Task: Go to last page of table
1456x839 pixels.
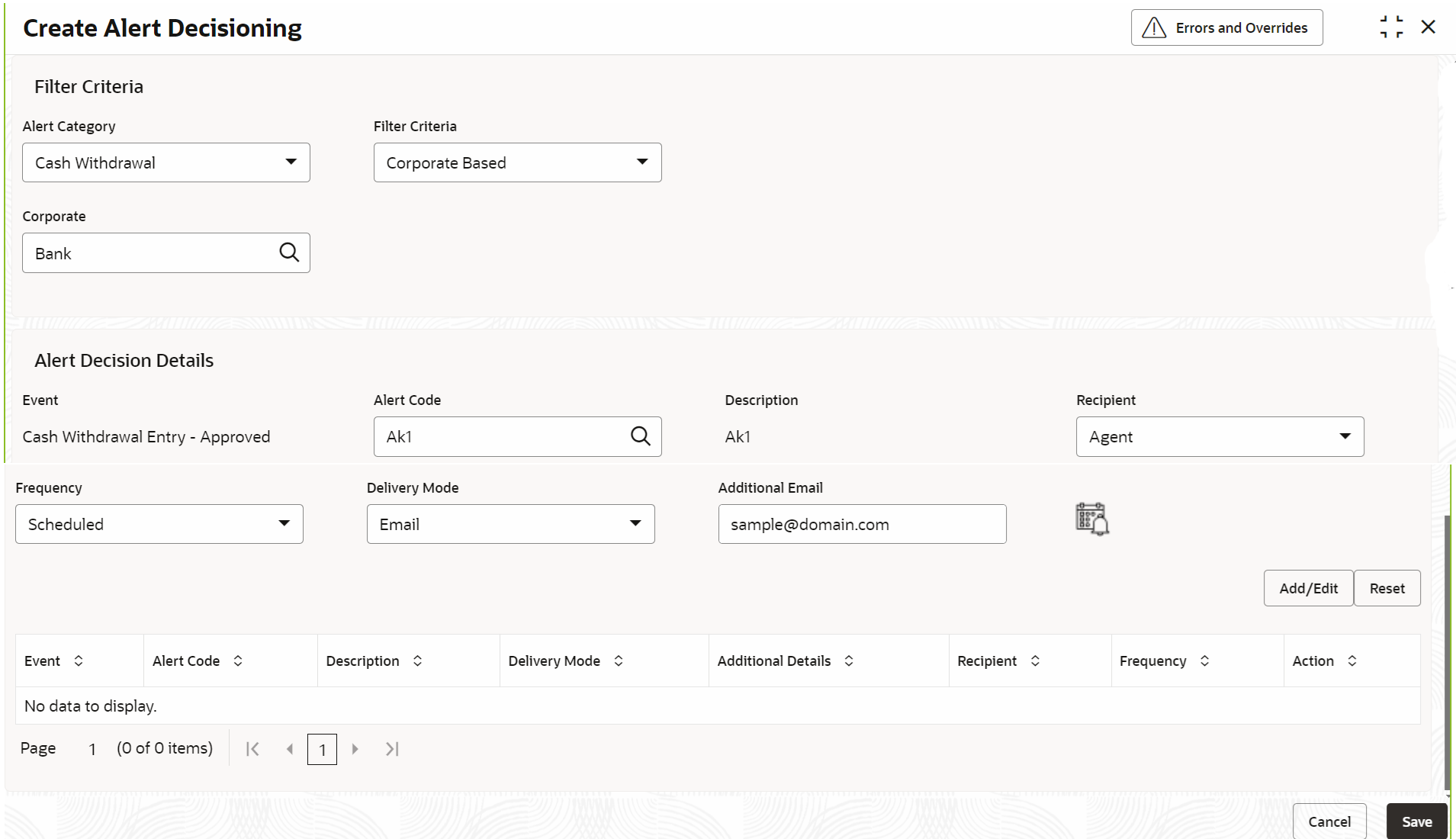Action: 392,749
